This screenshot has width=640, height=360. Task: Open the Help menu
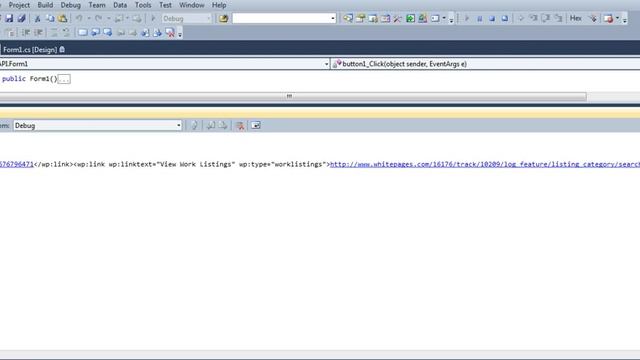(x=219, y=5)
